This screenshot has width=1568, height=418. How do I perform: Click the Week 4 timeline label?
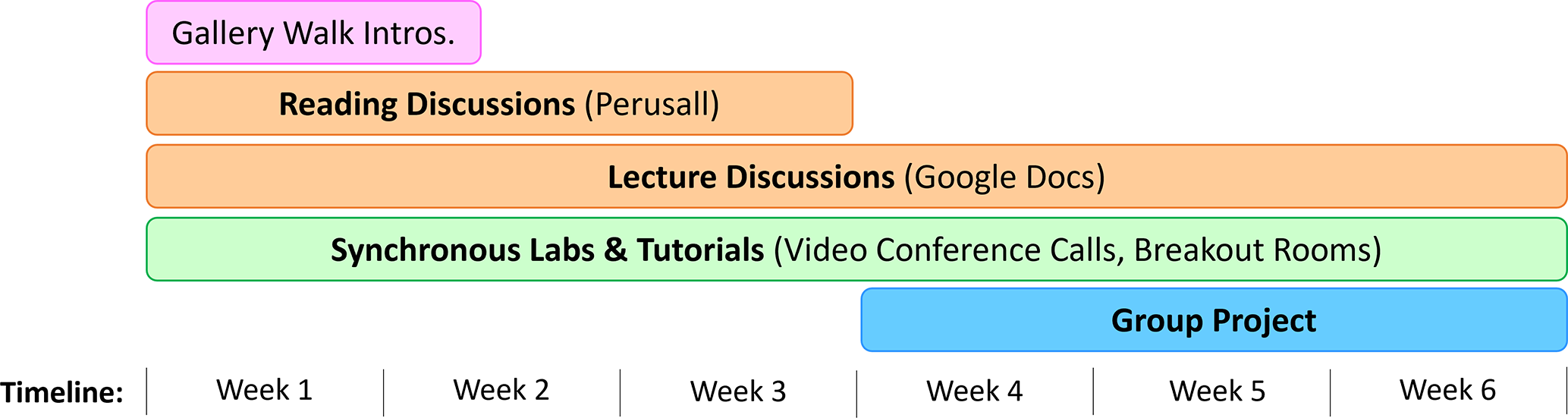coord(975,391)
